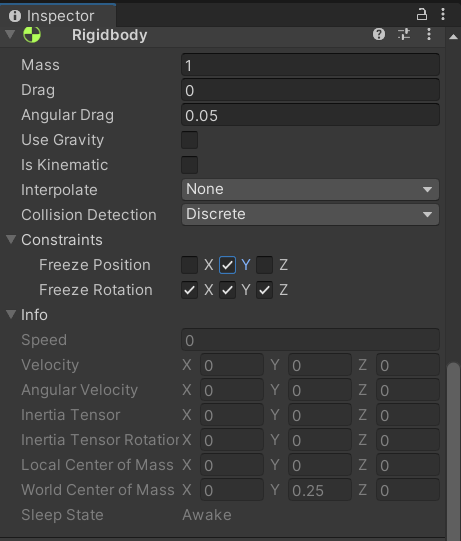Click the Inspector info icon
Image resolution: width=461 pixels, height=541 pixels.
(x=14, y=16)
